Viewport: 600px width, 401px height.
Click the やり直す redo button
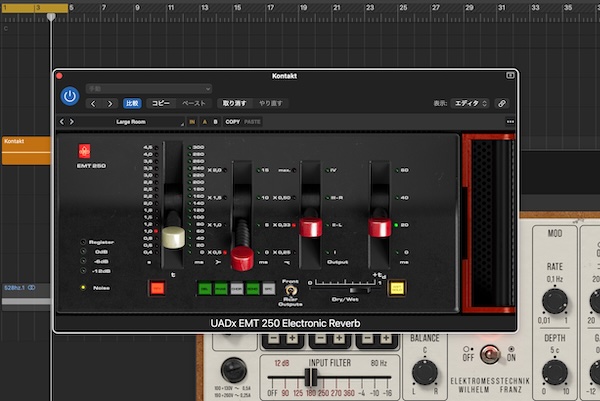click(271, 103)
